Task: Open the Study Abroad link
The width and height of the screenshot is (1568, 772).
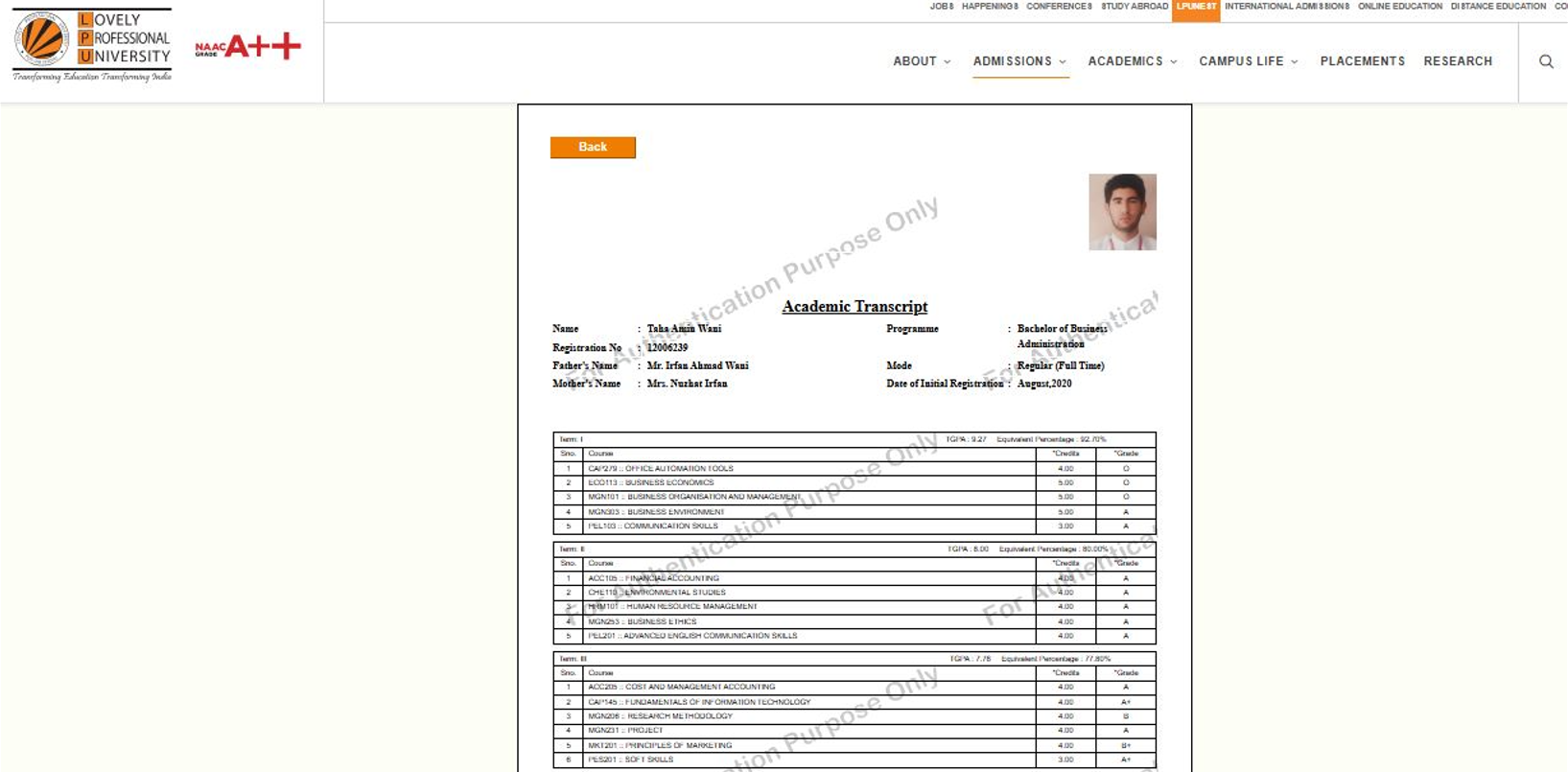Action: tap(1135, 7)
